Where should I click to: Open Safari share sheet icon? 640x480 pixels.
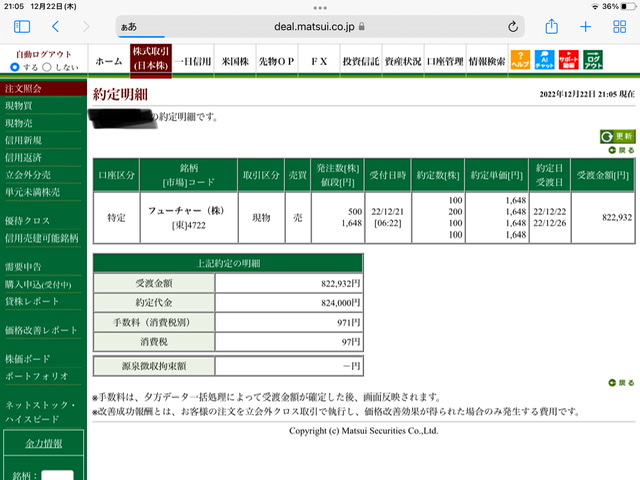pos(551,26)
